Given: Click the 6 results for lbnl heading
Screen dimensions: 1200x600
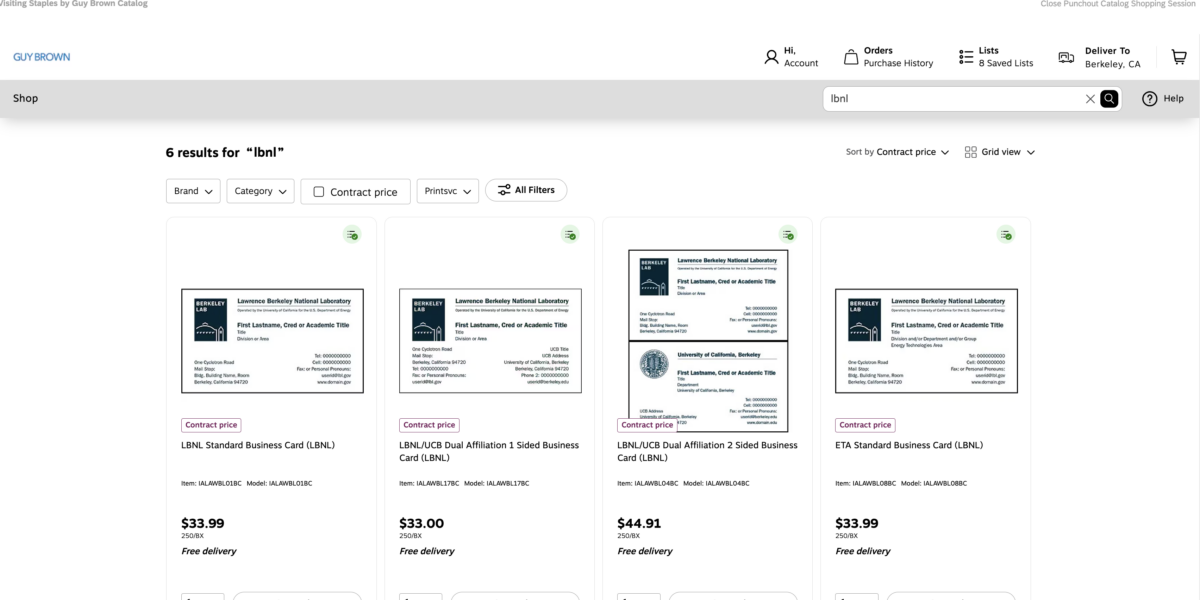Looking at the screenshot, I should 225,152.
